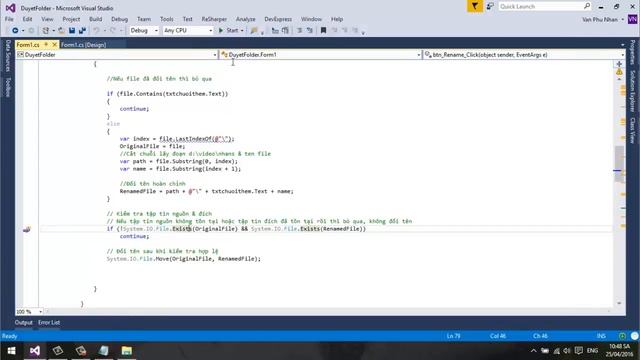
Task: Toggle a bookmark with the bookmark icon
Action: pyautogui.click(x=323, y=31)
